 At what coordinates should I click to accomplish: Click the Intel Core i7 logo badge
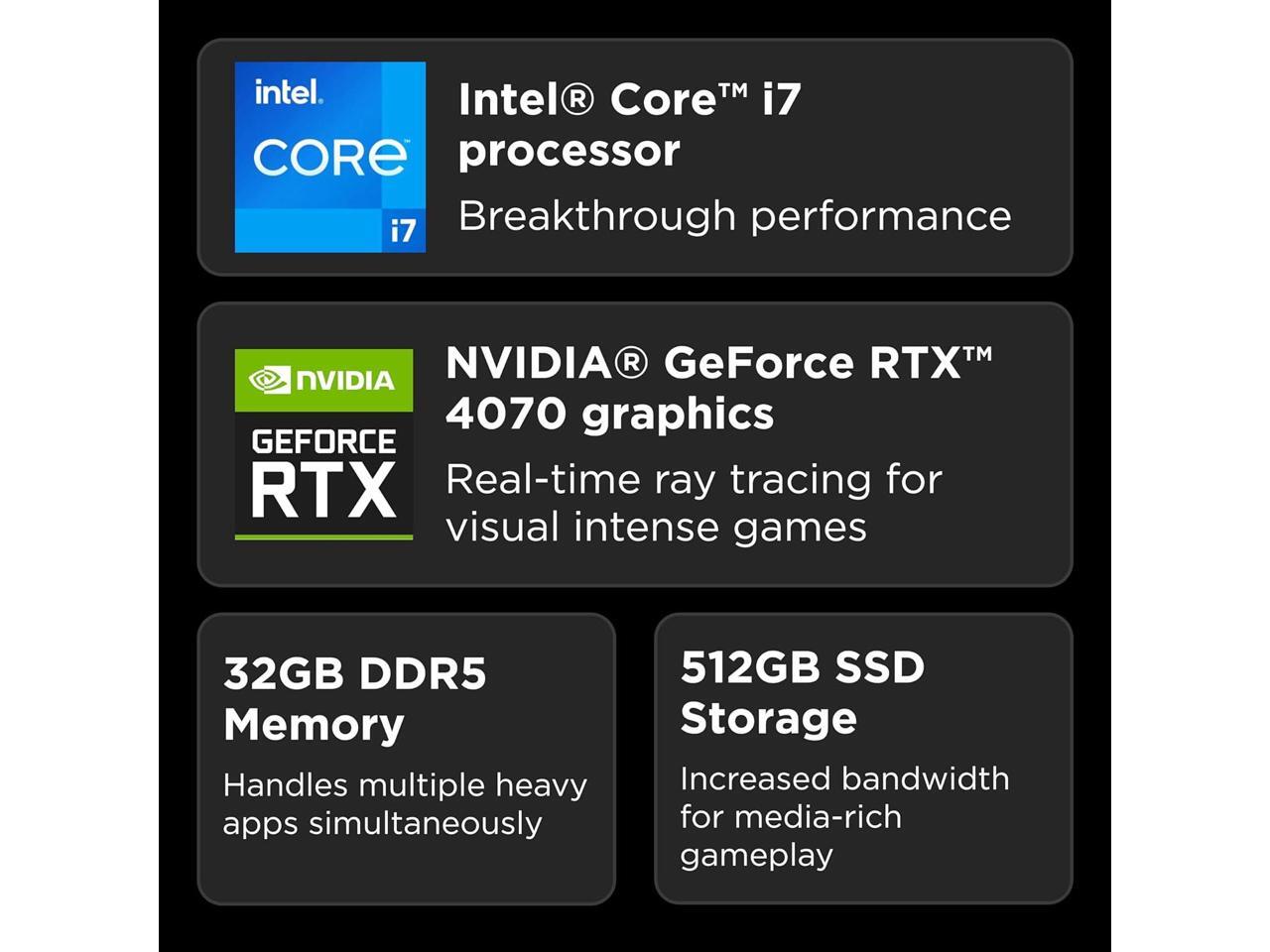329,157
